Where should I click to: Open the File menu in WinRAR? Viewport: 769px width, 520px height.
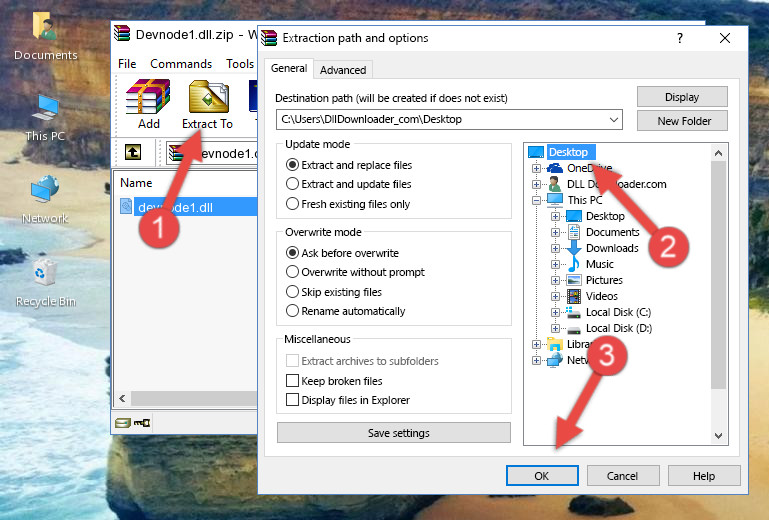[127, 64]
